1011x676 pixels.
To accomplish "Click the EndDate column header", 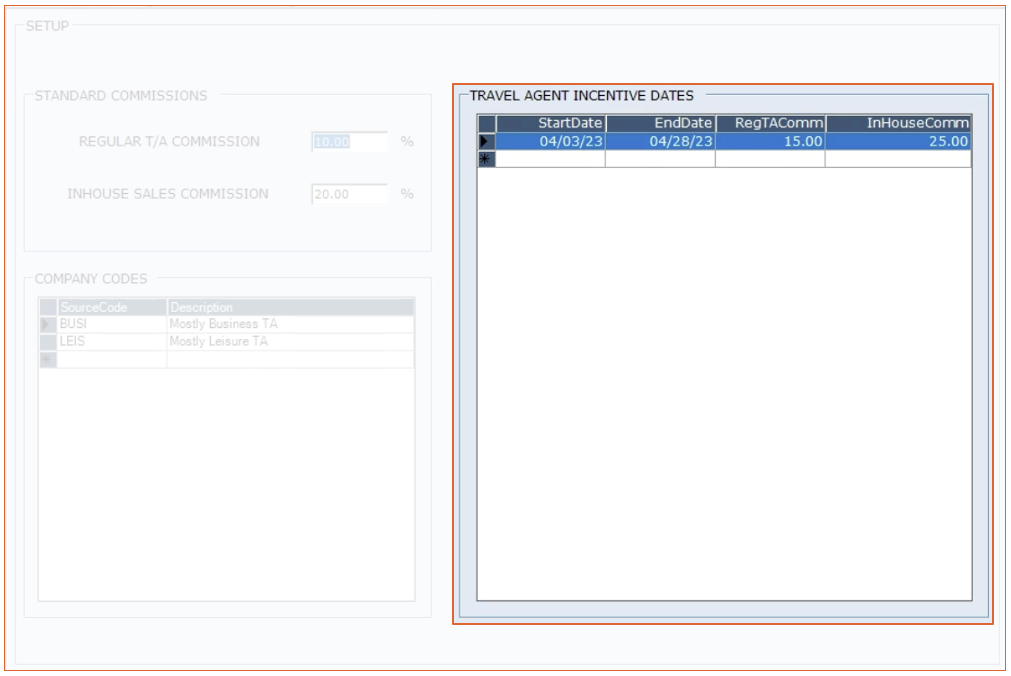I will [x=660, y=123].
